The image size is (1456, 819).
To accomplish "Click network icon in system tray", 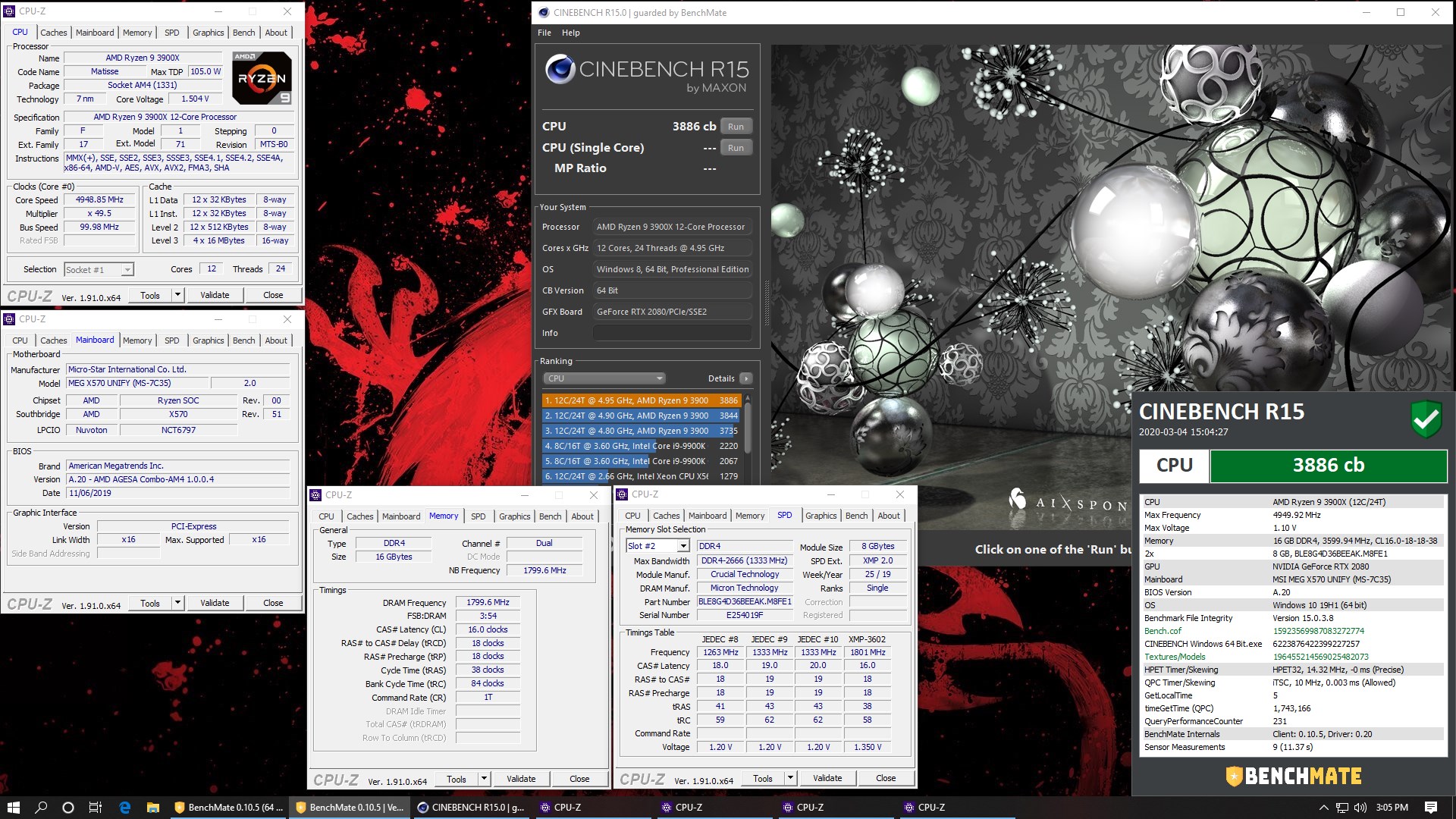I will coord(1342,807).
